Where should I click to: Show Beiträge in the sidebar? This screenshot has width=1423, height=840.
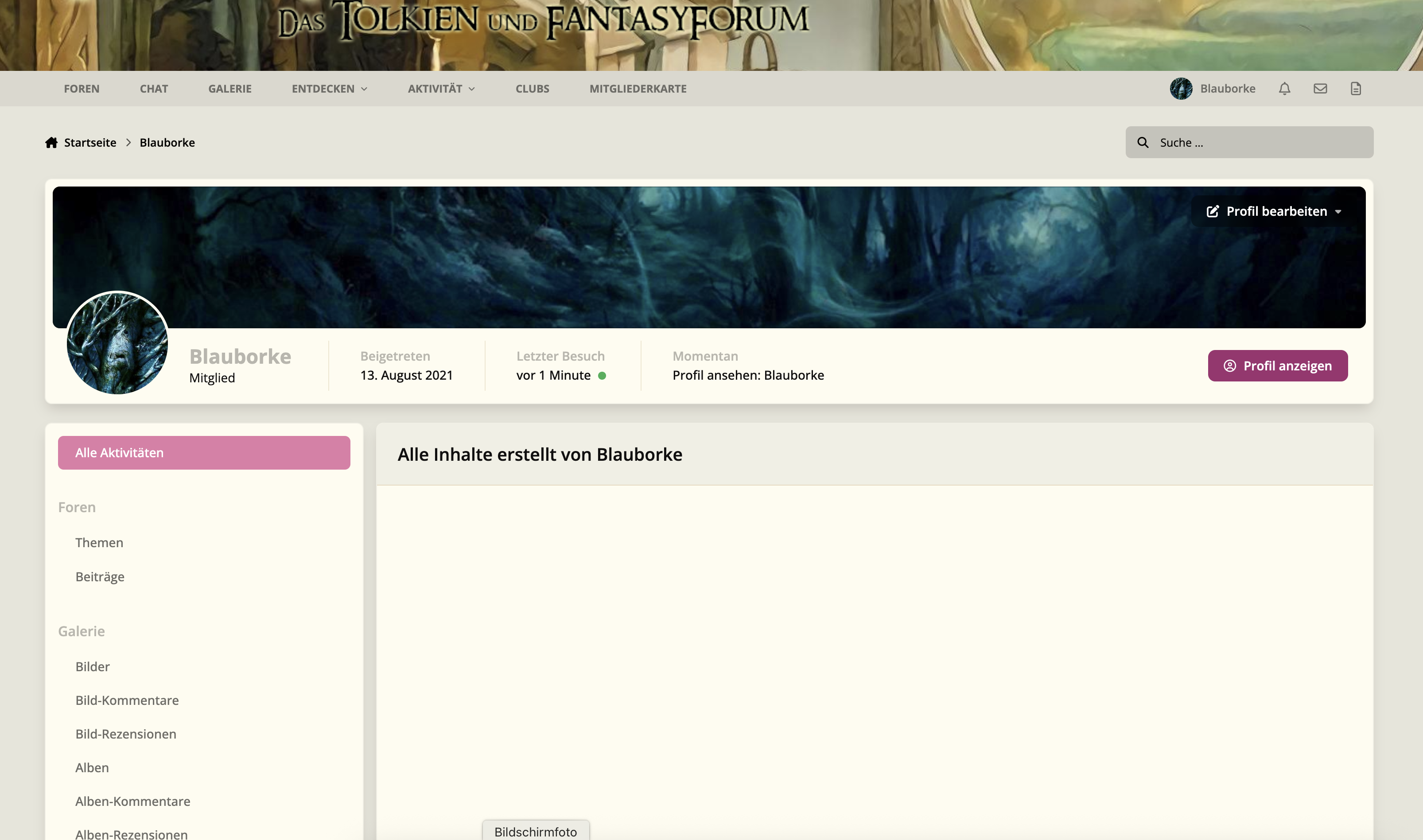[x=100, y=577]
